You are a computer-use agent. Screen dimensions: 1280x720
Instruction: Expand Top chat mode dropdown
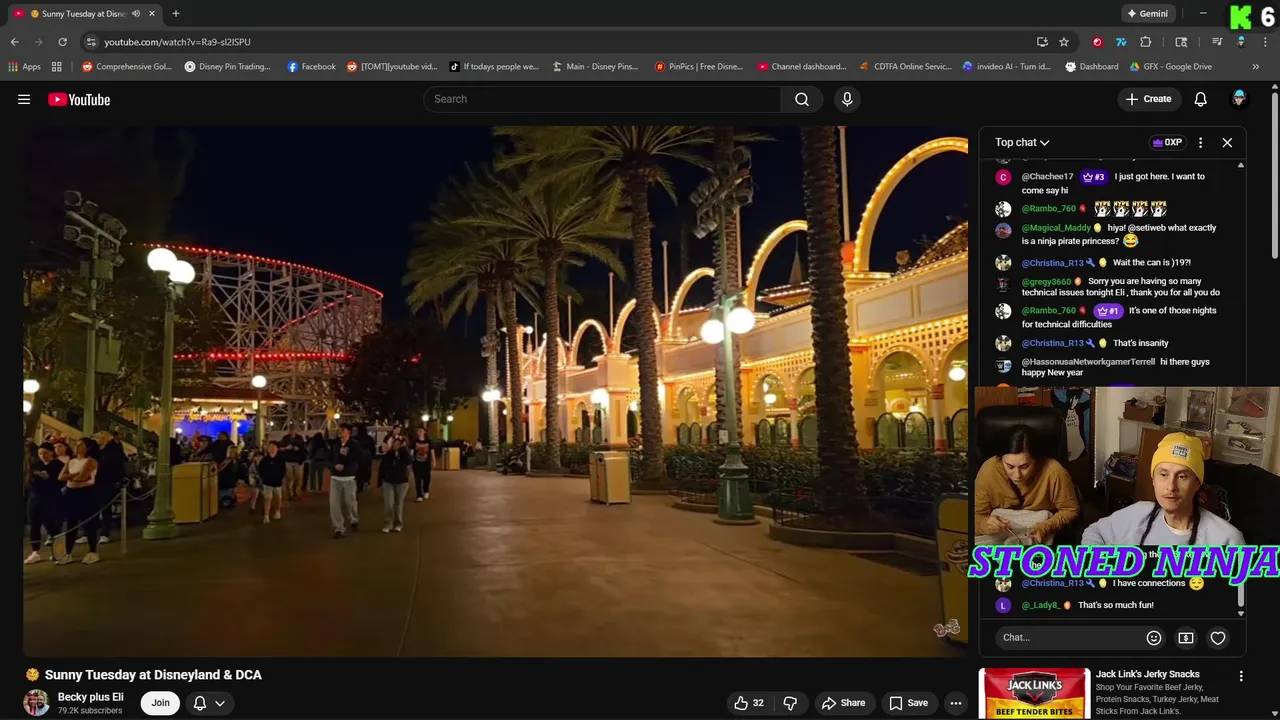(1022, 142)
